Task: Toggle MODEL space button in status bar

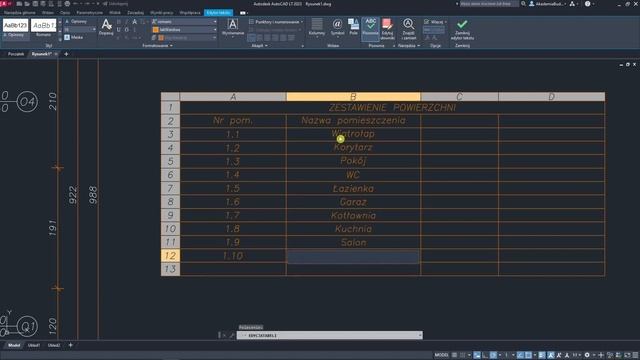Action: pos(441,355)
